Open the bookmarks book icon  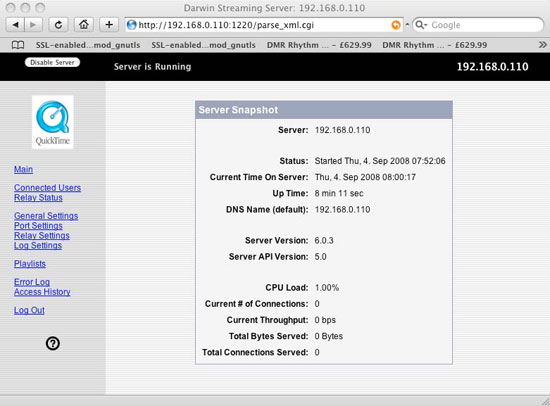coord(18,45)
